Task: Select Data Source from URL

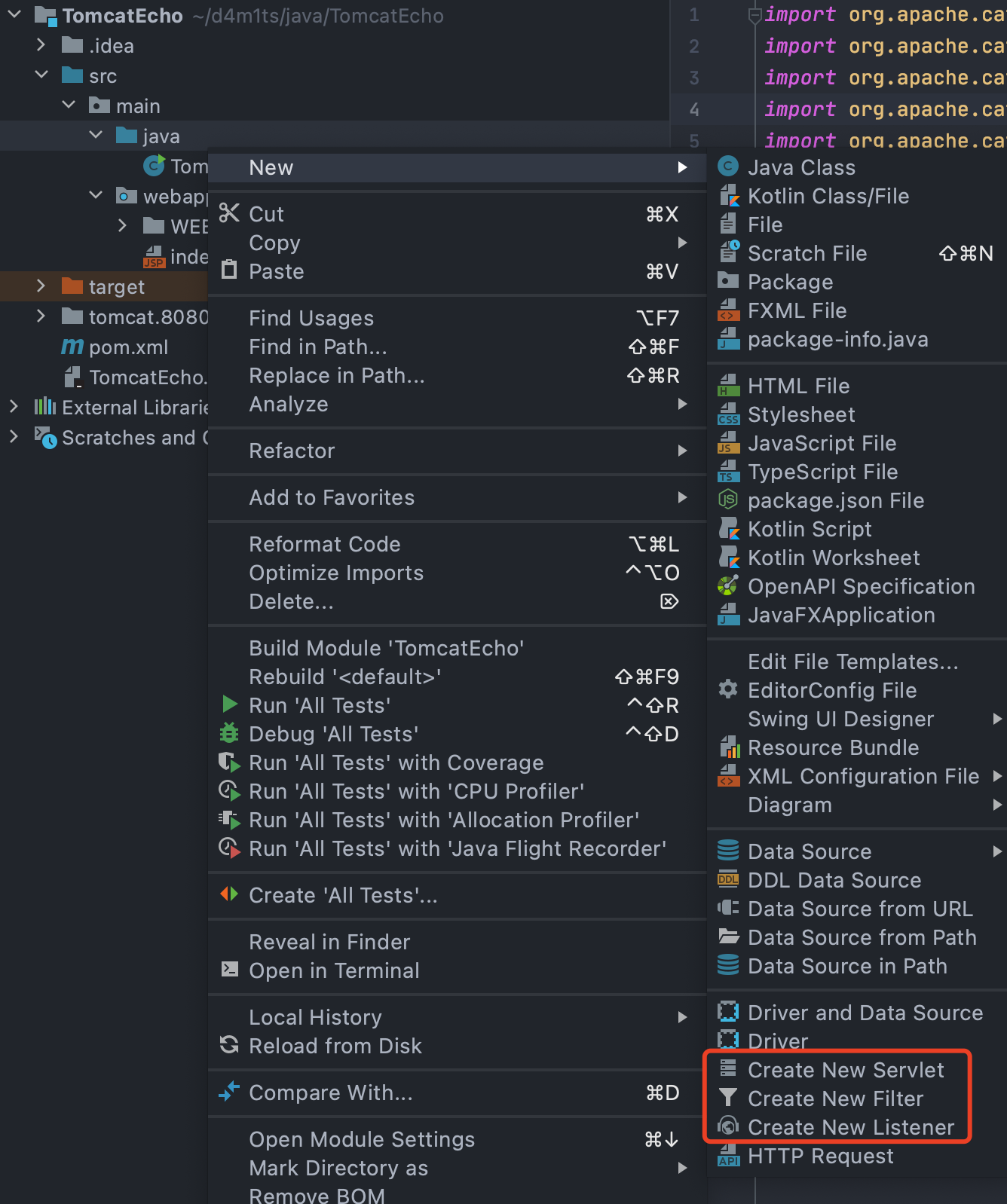Action: (859, 909)
